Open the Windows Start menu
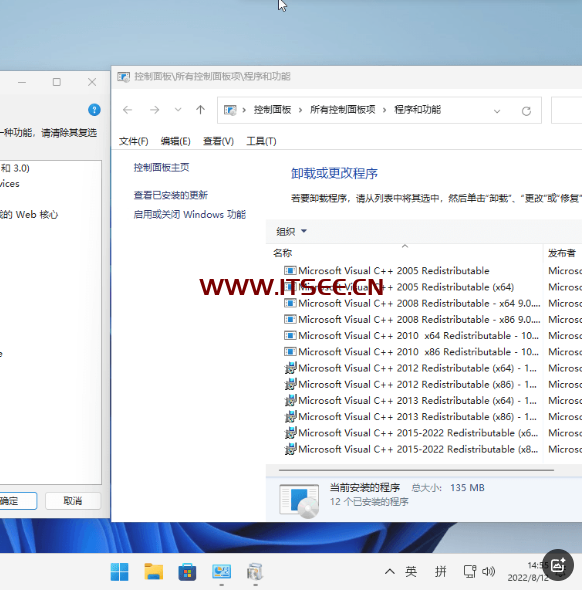 (119, 572)
